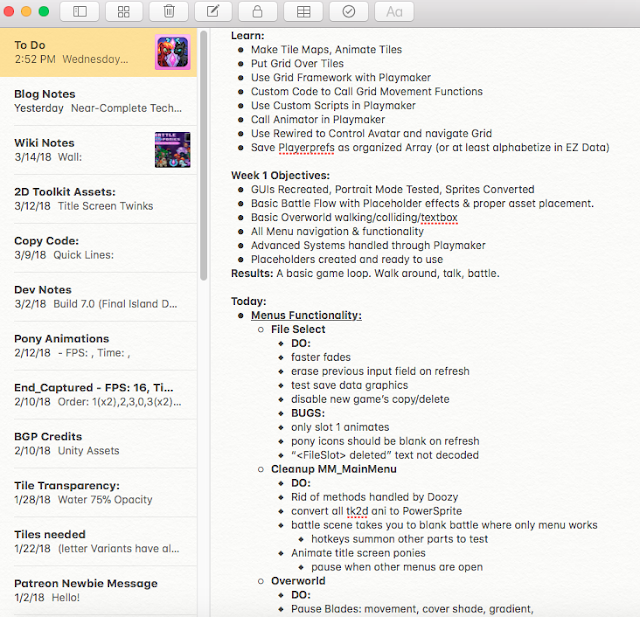
Task: Click the Wiki Notes thumbnail image
Action: pyautogui.click(x=173, y=150)
